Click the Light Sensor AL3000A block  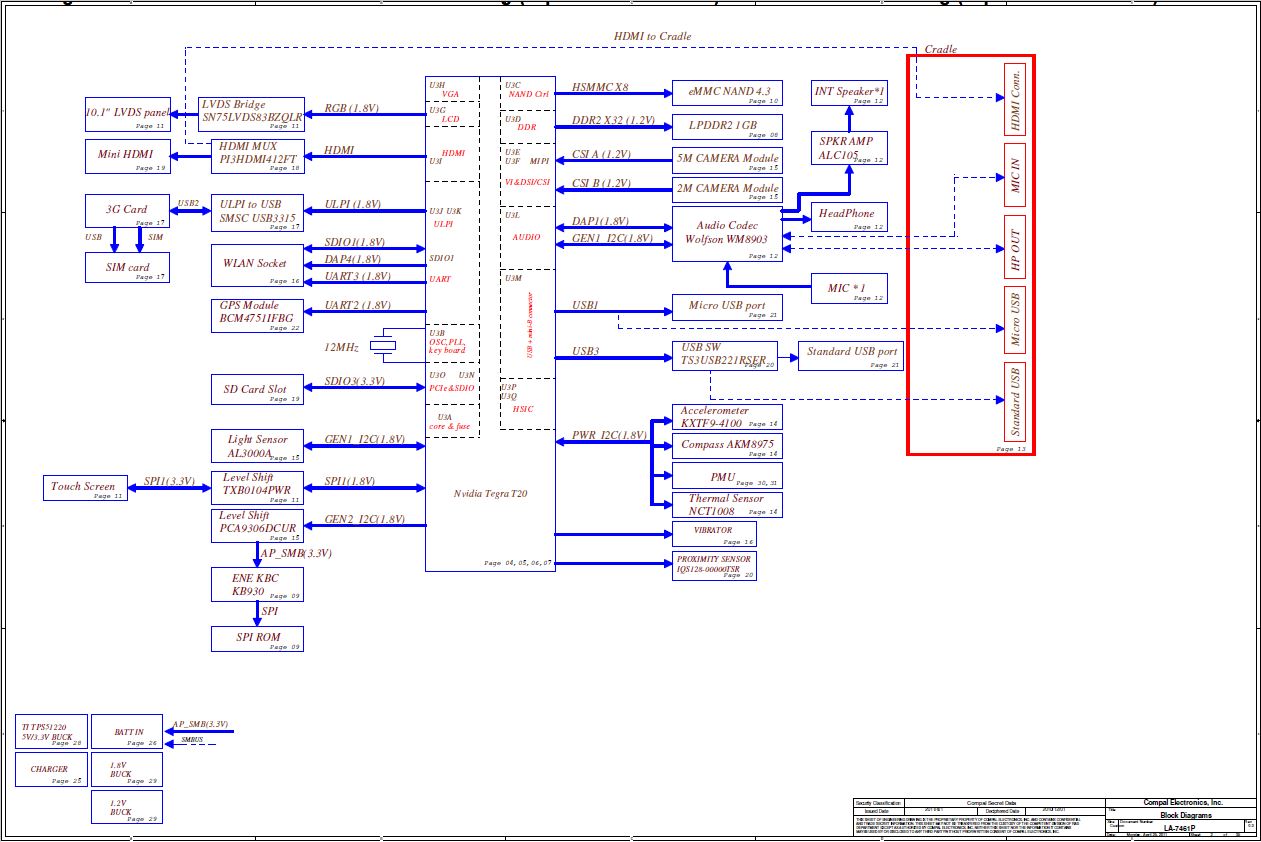pos(257,446)
